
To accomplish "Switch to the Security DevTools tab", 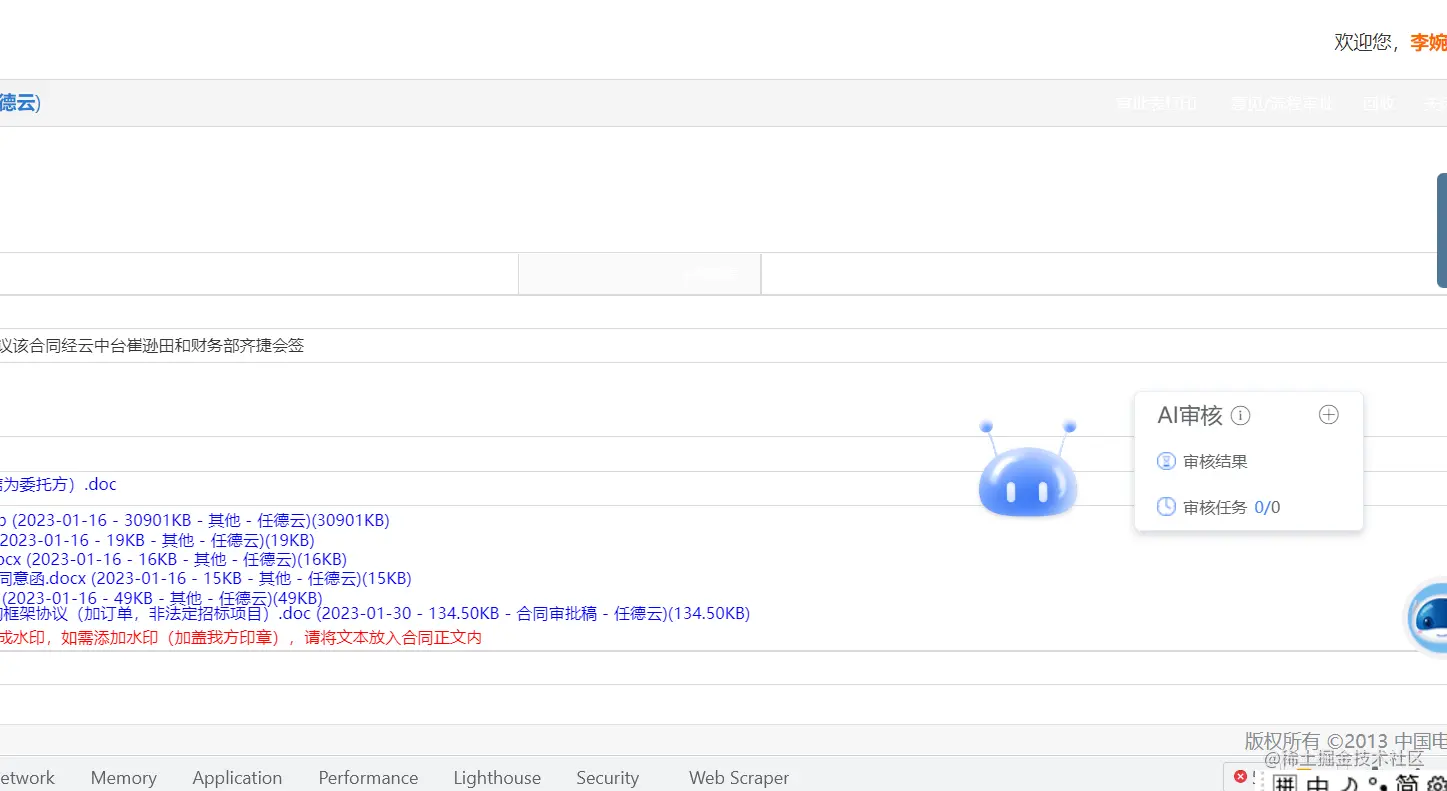I will 607,777.
